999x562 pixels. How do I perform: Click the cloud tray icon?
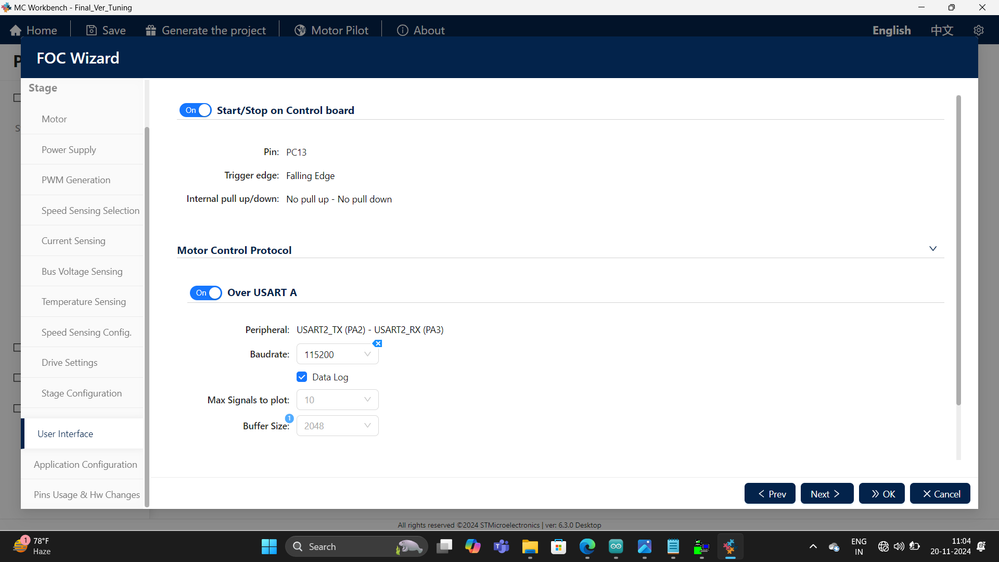(834, 547)
